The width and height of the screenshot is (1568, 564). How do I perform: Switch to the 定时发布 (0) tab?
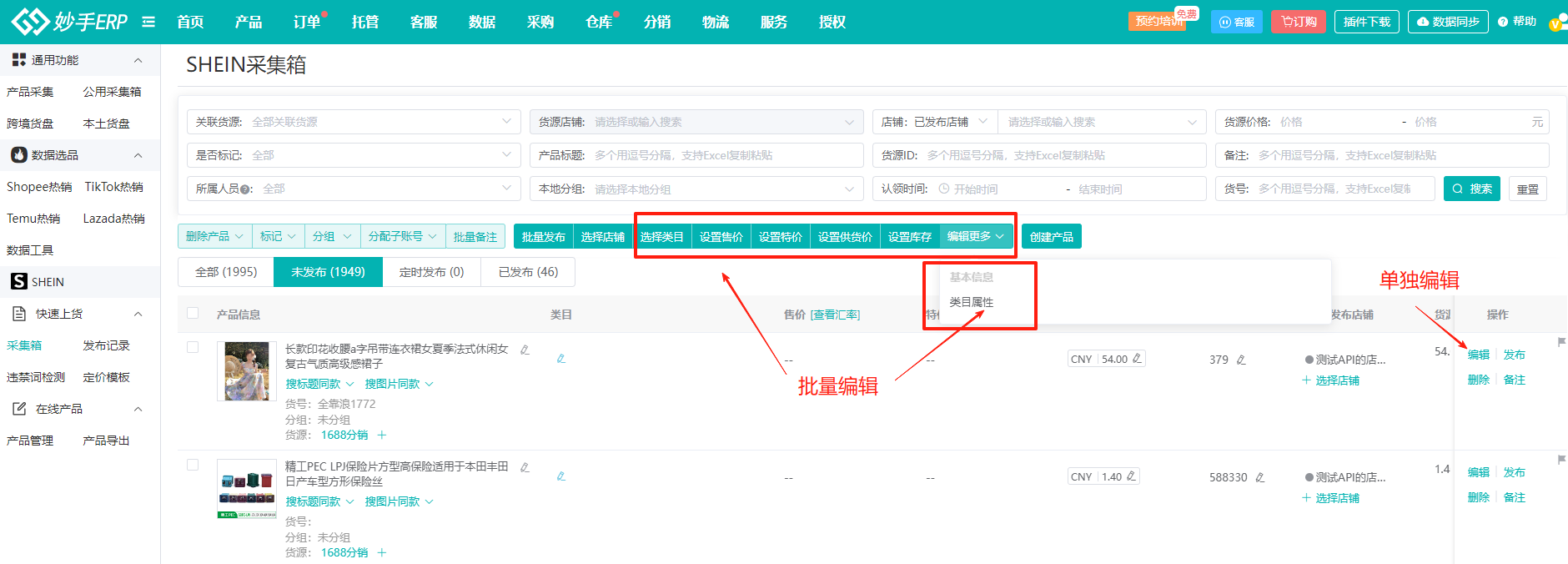pyautogui.click(x=431, y=272)
